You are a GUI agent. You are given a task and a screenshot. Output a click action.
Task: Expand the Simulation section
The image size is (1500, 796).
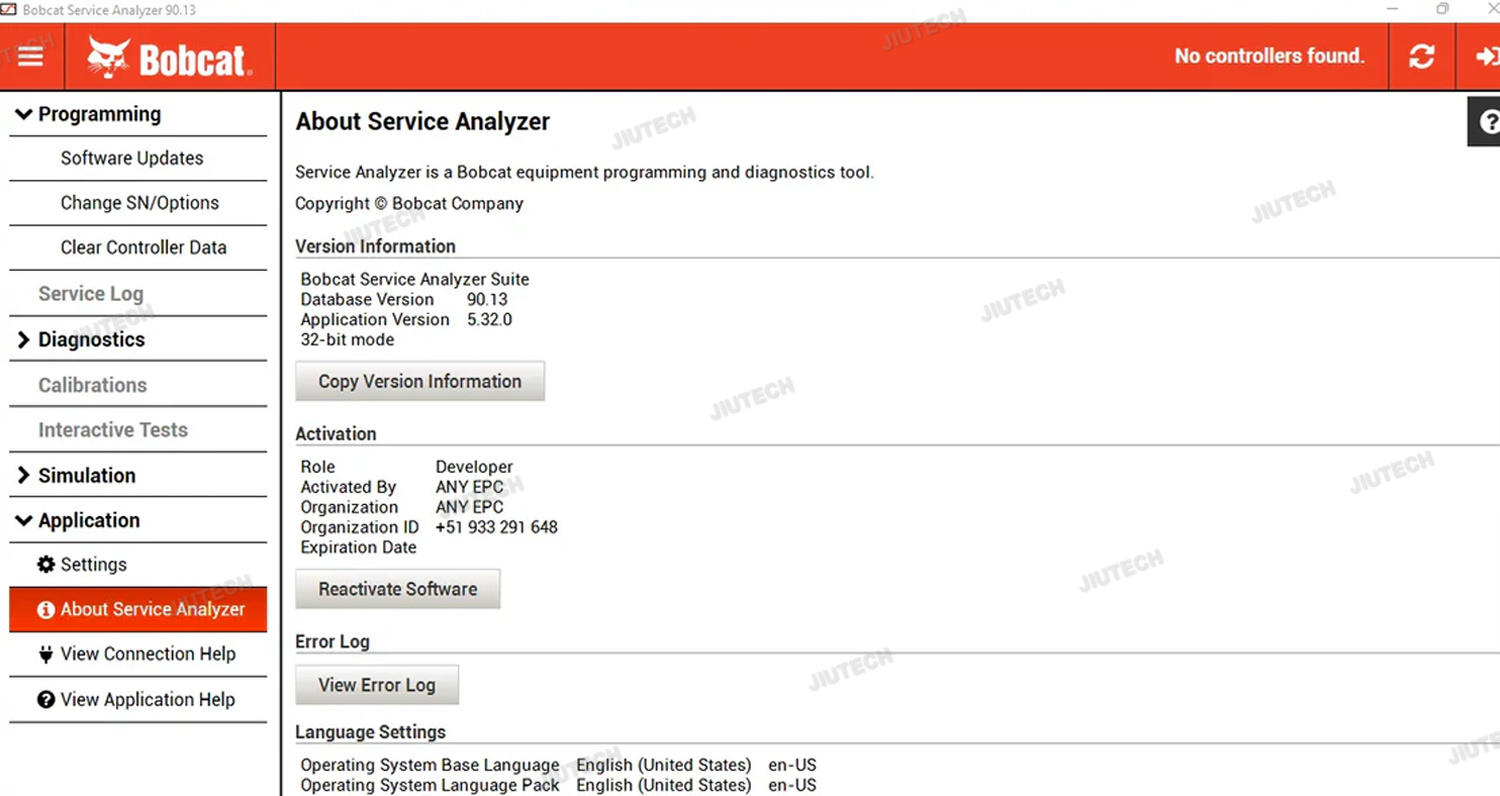tap(138, 475)
